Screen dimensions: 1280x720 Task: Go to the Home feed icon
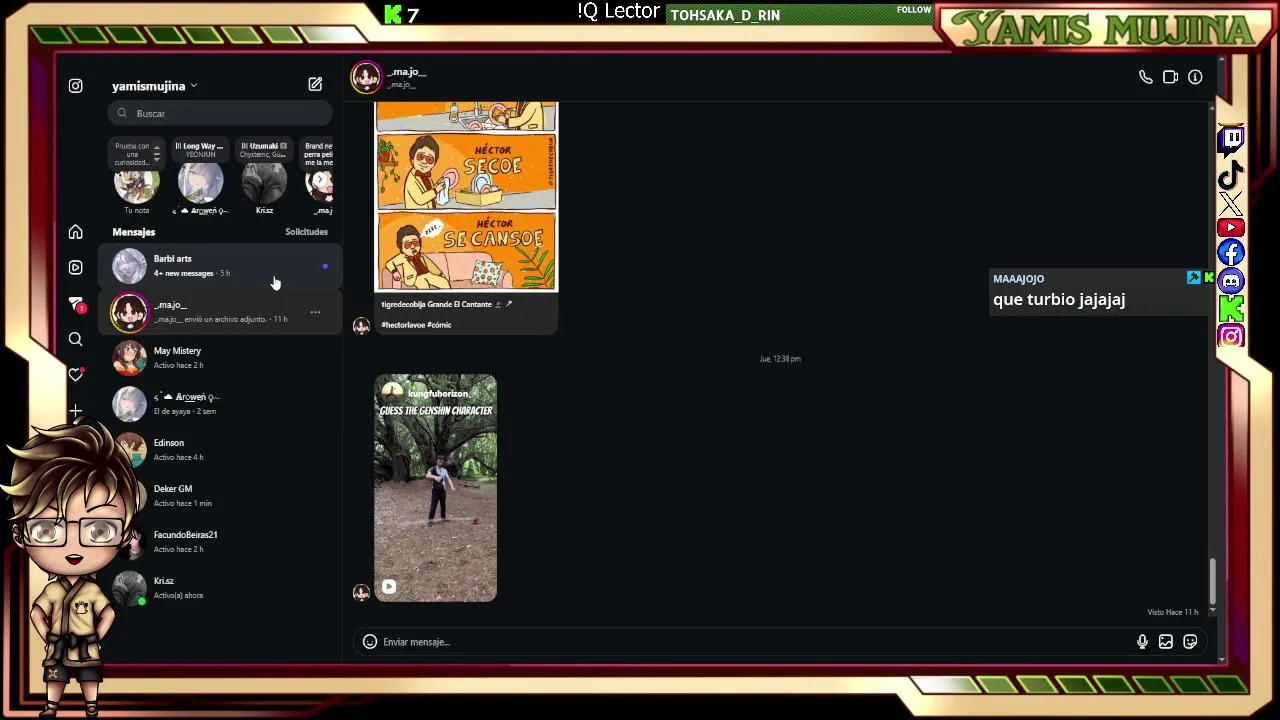76,232
